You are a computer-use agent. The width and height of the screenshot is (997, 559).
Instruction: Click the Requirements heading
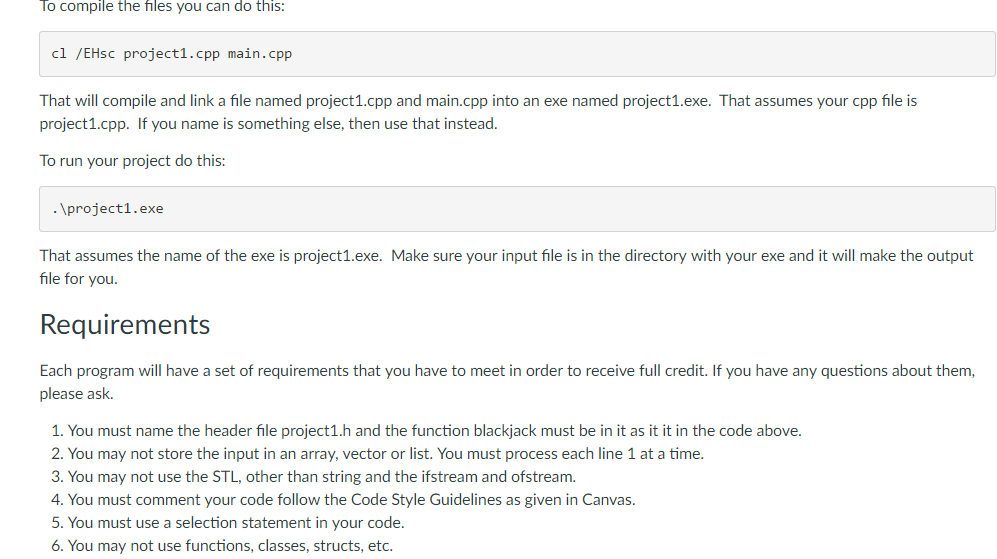pyautogui.click(x=125, y=324)
